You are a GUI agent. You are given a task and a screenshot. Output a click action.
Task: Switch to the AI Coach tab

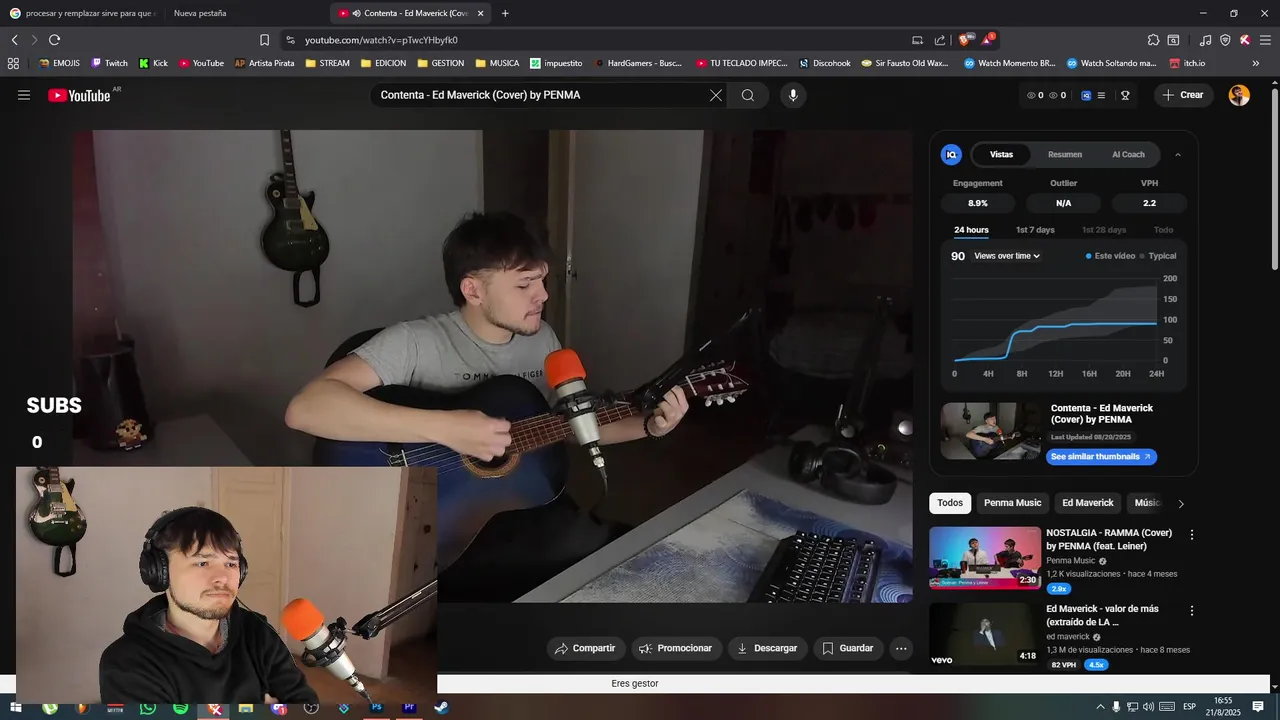point(1128,155)
